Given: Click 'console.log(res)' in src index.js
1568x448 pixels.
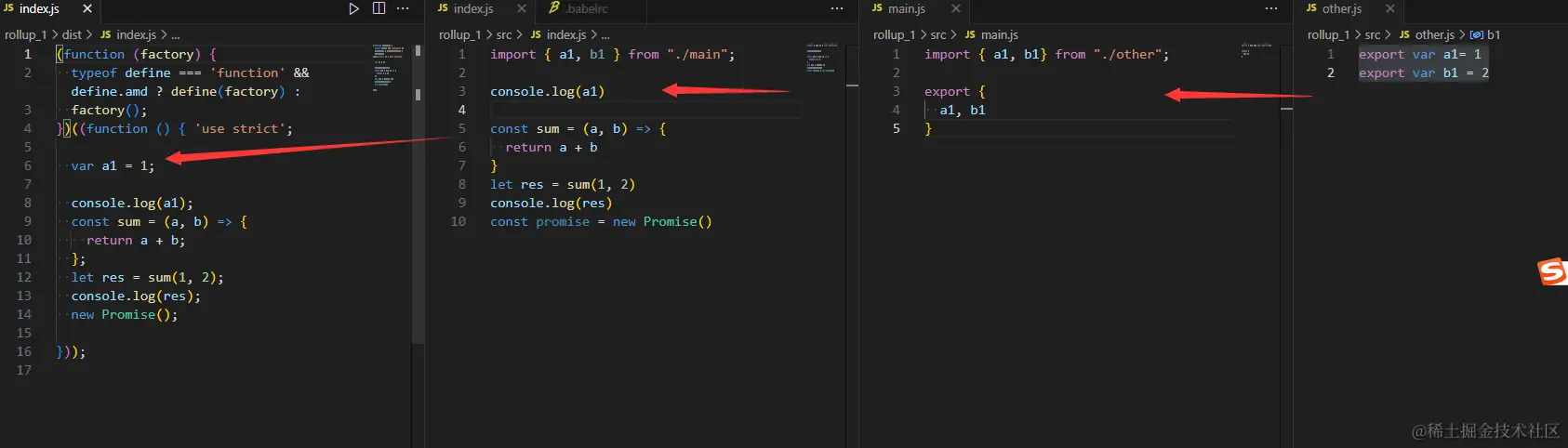Looking at the screenshot, I should coord(551,203).
